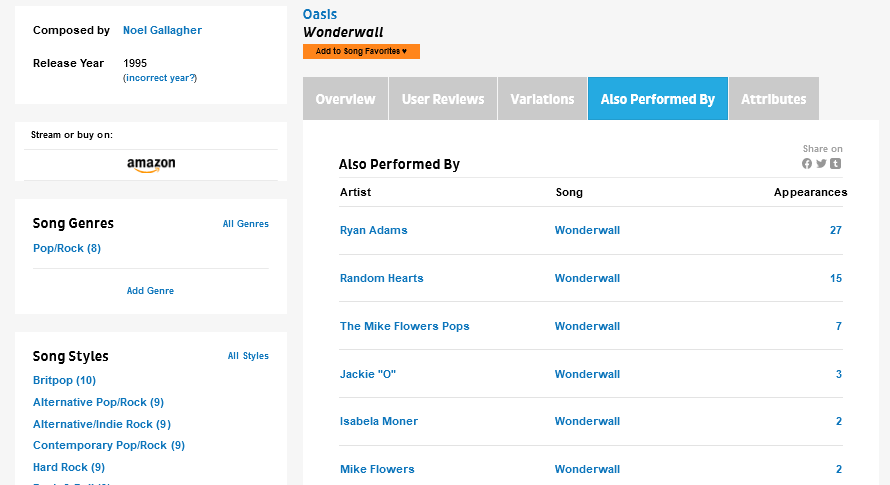Switch to the Overview tab
The width and height of the screenshot is (890, 485).
[345, 99]
